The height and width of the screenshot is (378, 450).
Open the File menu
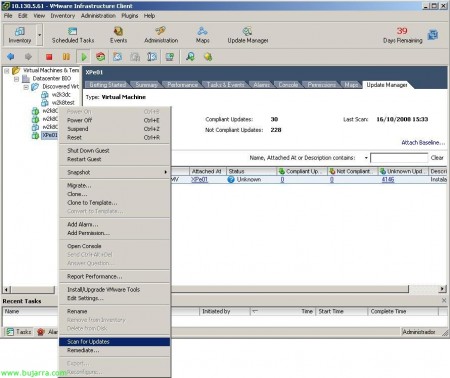[8, 16]
